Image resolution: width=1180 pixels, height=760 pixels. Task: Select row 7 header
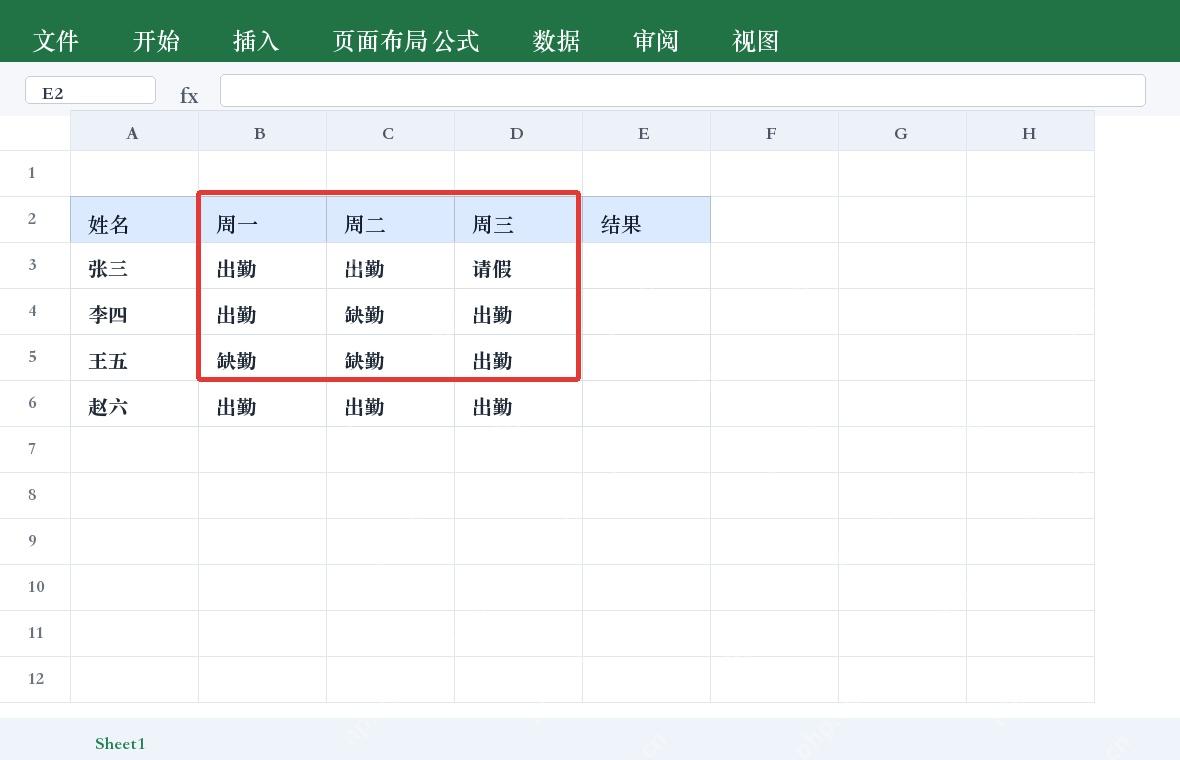(35, 449)
